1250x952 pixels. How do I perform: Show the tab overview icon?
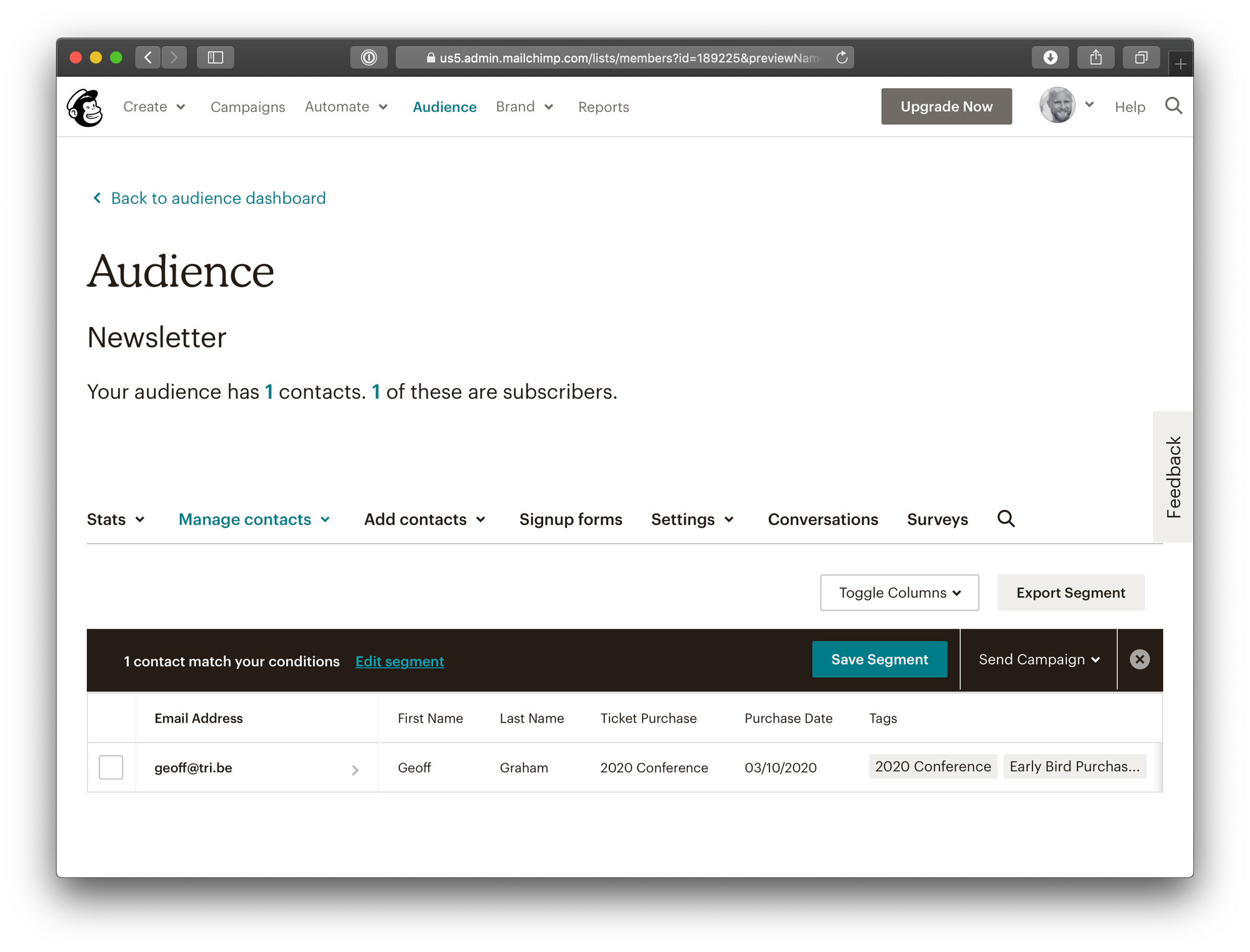coord(1141,58)
